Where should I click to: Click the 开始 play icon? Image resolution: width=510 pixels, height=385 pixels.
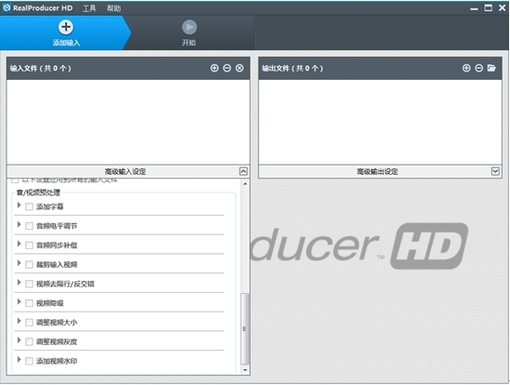point(189,27)
